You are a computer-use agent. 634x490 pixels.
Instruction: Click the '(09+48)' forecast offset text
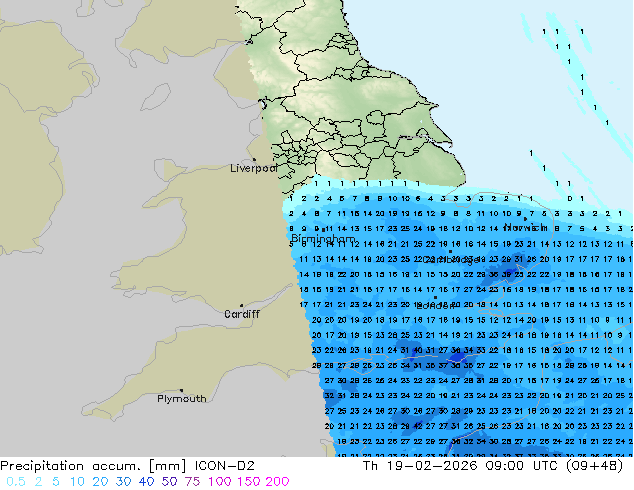[x=594, y=466]
